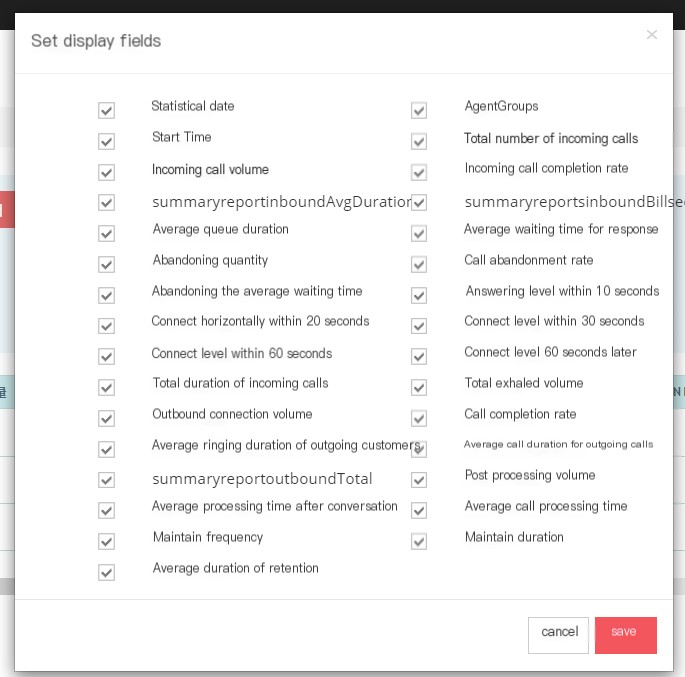
Task: Uncheck Outbound connection volume
Action: tap(106, 419)
